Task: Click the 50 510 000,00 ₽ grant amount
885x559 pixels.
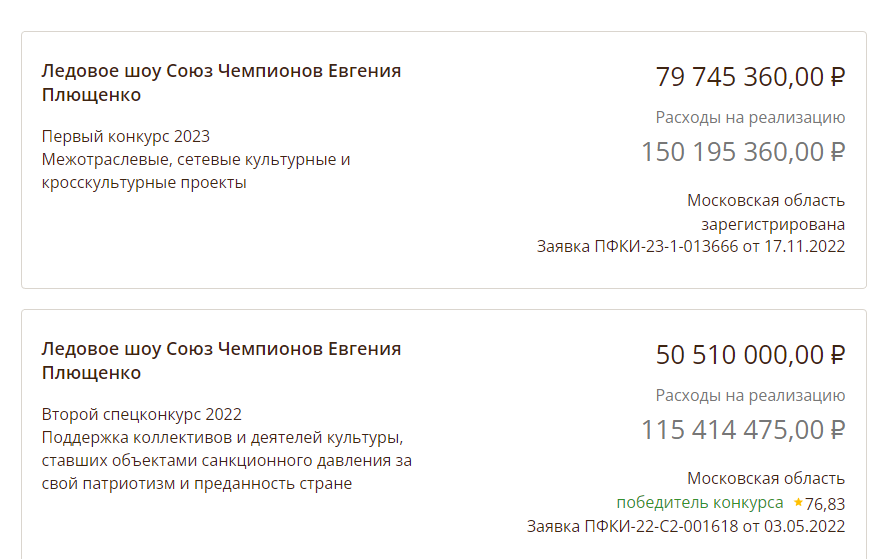Action: pos(750,354)
